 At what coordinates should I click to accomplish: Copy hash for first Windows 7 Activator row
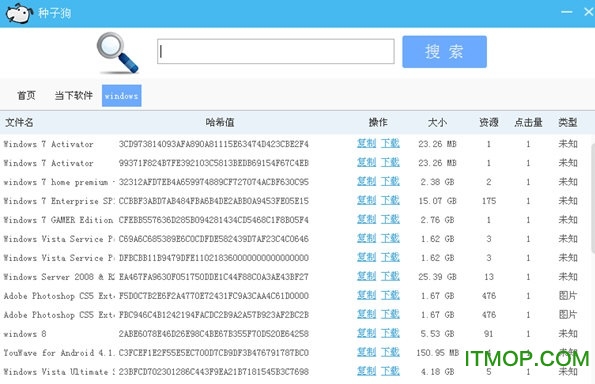click(x=366, y=143)
